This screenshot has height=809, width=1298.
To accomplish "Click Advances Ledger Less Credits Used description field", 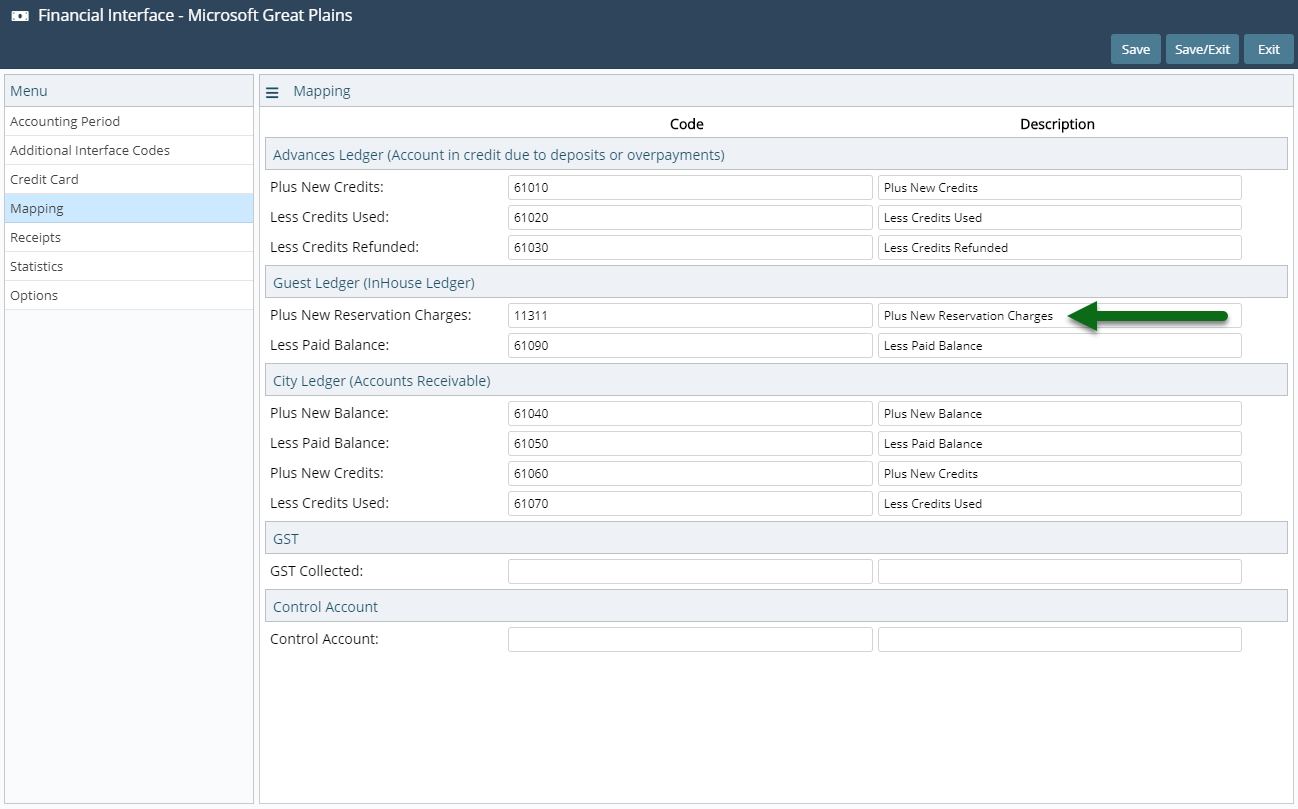I will pos(1060,218).
